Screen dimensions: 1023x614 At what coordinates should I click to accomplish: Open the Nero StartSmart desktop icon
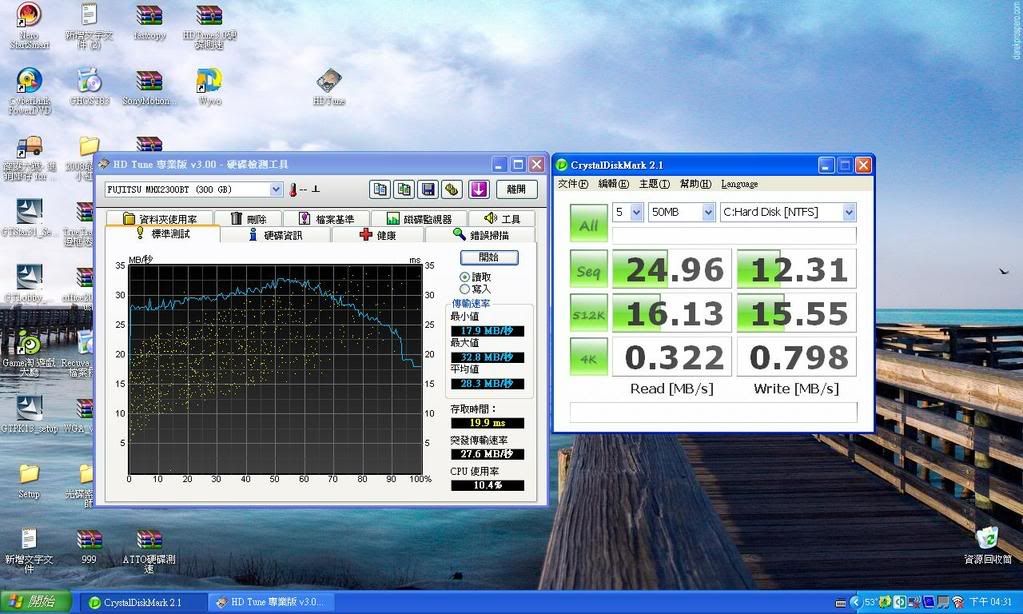point(29,26)
